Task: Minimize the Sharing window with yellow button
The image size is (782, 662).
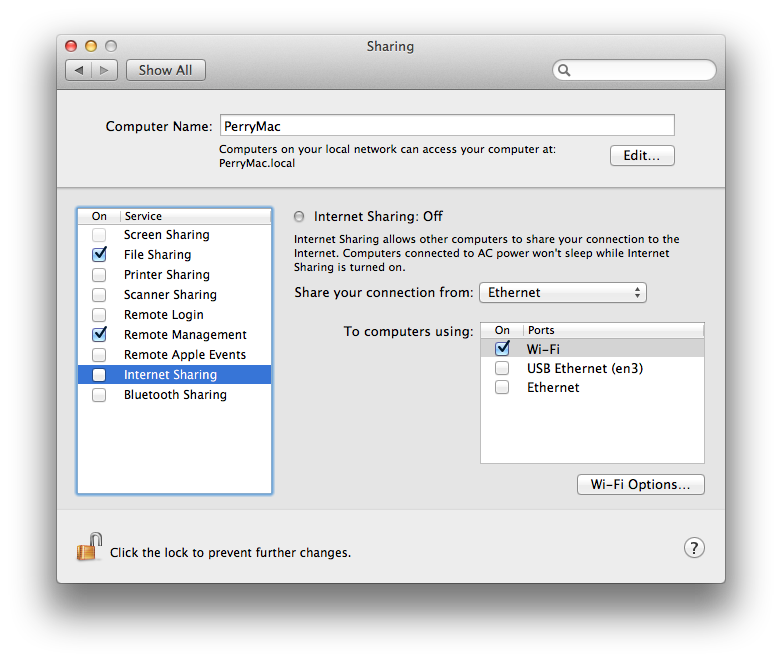Action: click(x=91, y=46)
